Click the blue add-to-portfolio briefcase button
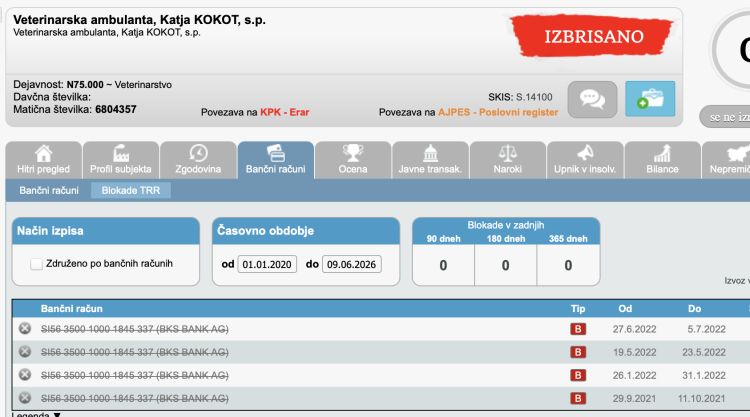 [650, 99]
